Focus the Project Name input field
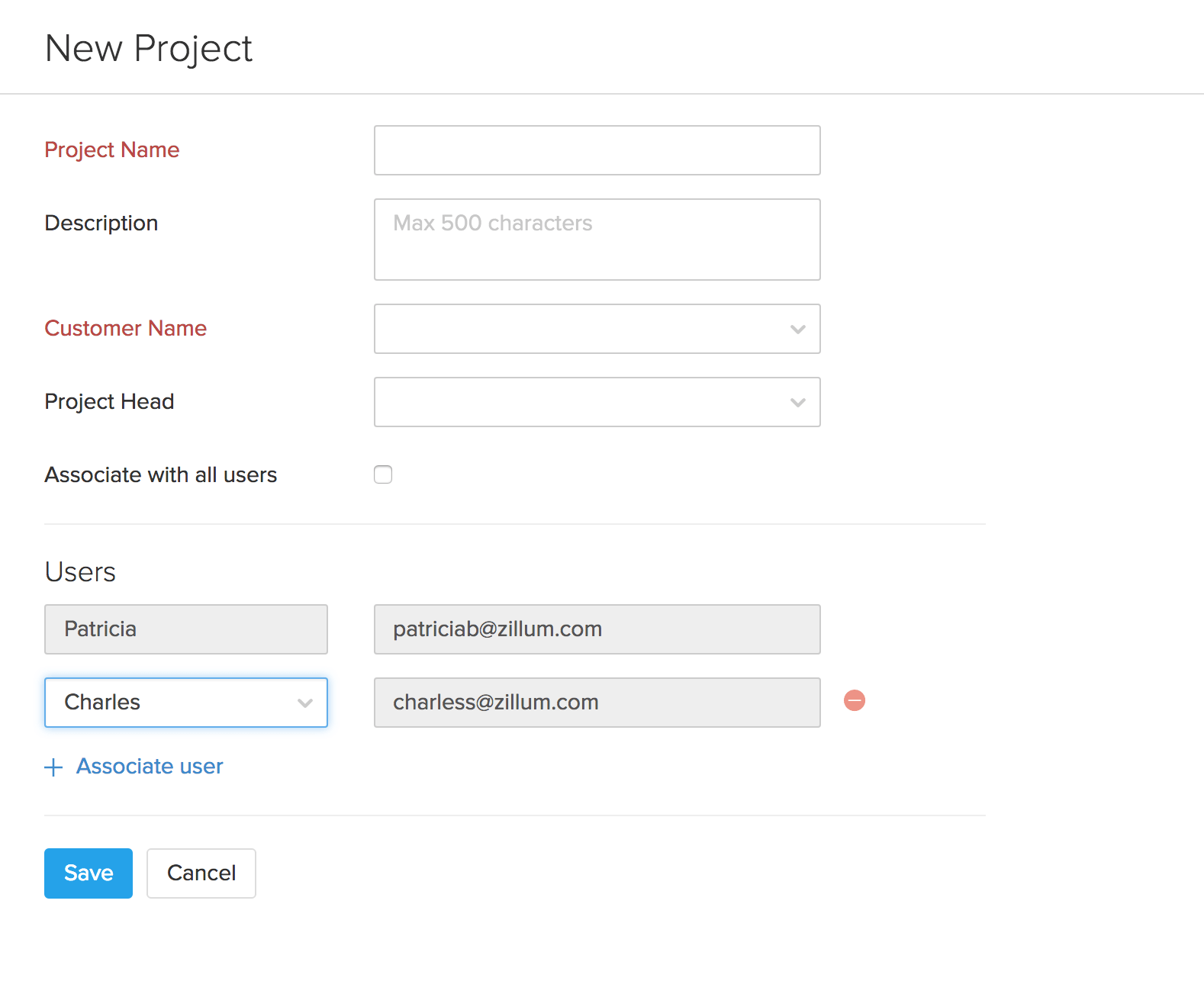The width and height of the screenshot is (1204, 981). (x=597, y=150)
